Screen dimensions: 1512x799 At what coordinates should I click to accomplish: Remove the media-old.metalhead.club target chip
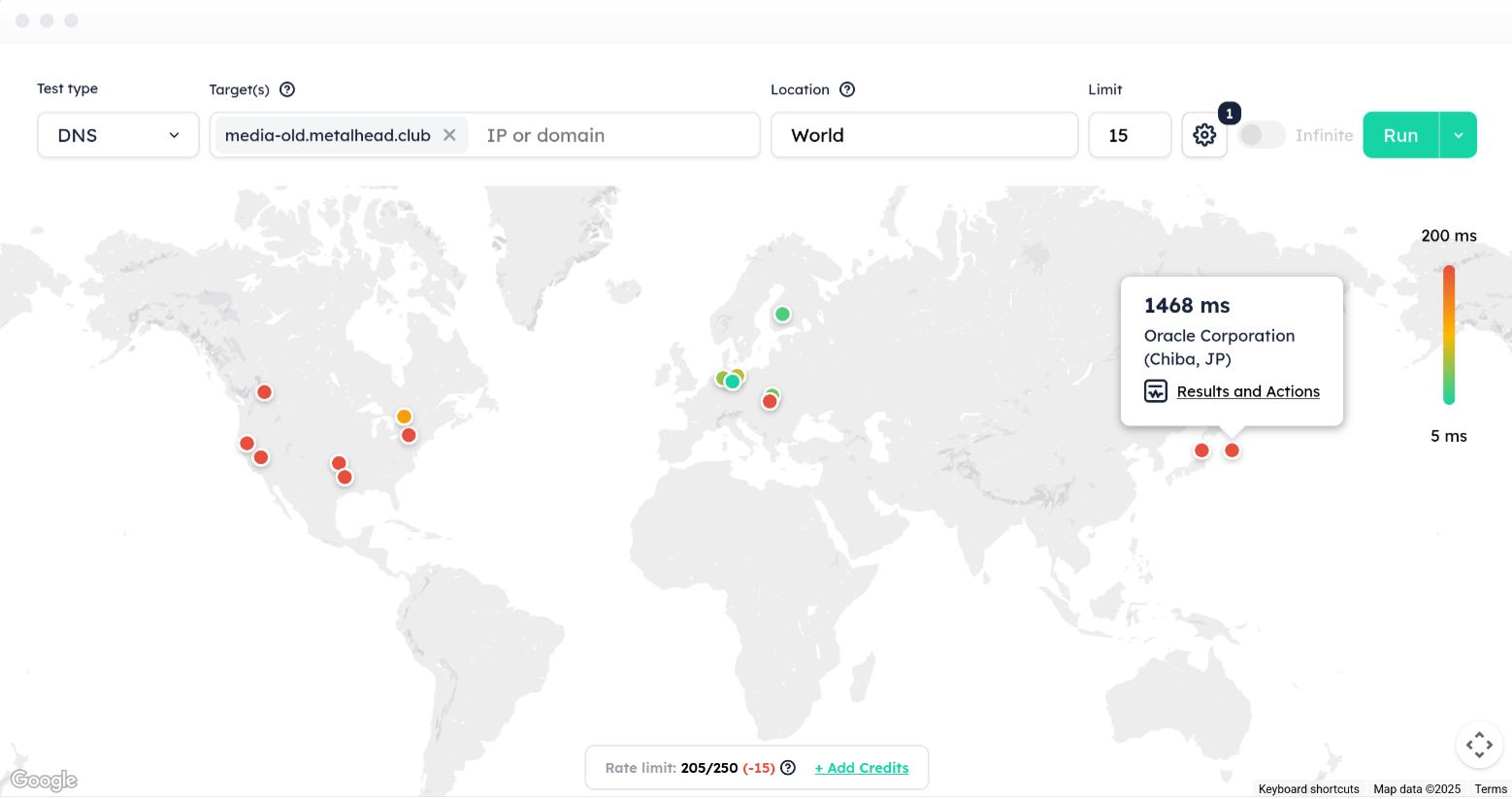448,135
